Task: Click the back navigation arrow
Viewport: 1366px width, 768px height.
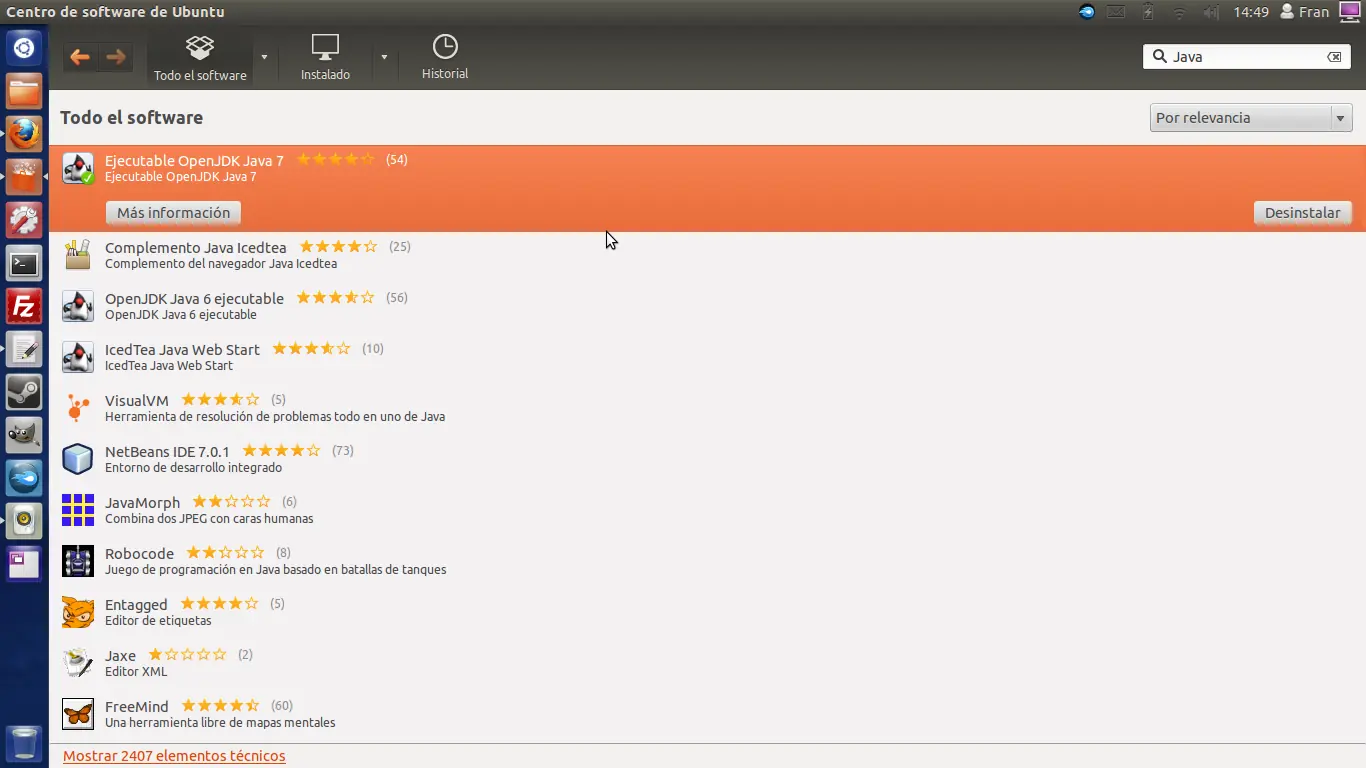Action: (79, 57)
